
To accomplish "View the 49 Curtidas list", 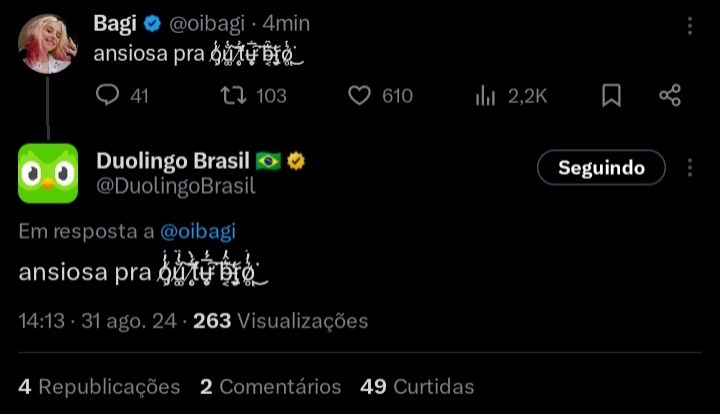I will coord(417,386).
